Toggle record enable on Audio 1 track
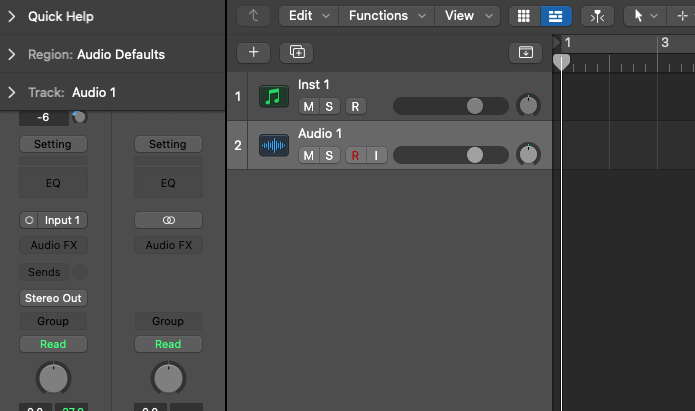Screen dimensions: 695x411 (x=355, y=155)
